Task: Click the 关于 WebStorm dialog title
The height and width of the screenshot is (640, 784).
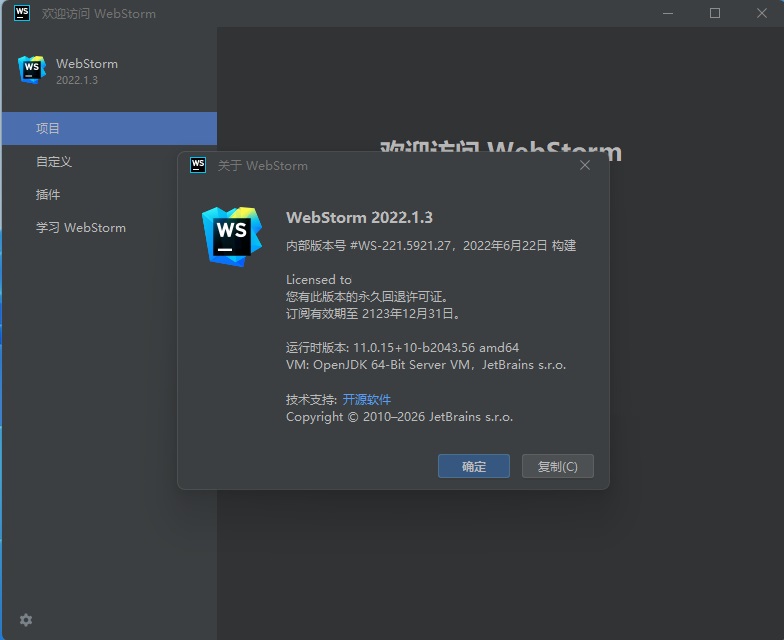Action: pyautogui.click(x=262, y=166)
